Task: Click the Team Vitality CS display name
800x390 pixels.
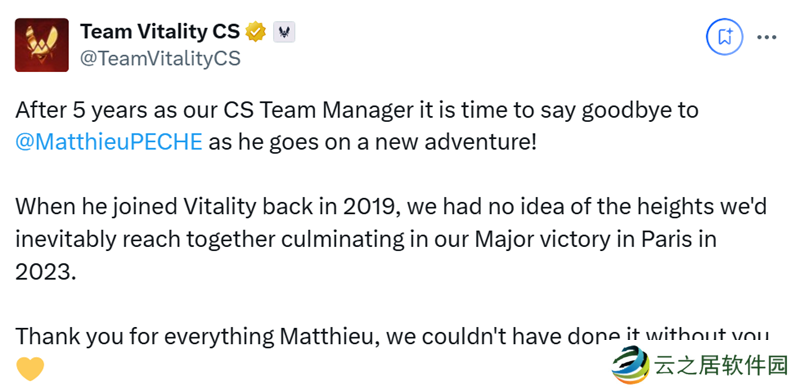Action: coord(160,32)
